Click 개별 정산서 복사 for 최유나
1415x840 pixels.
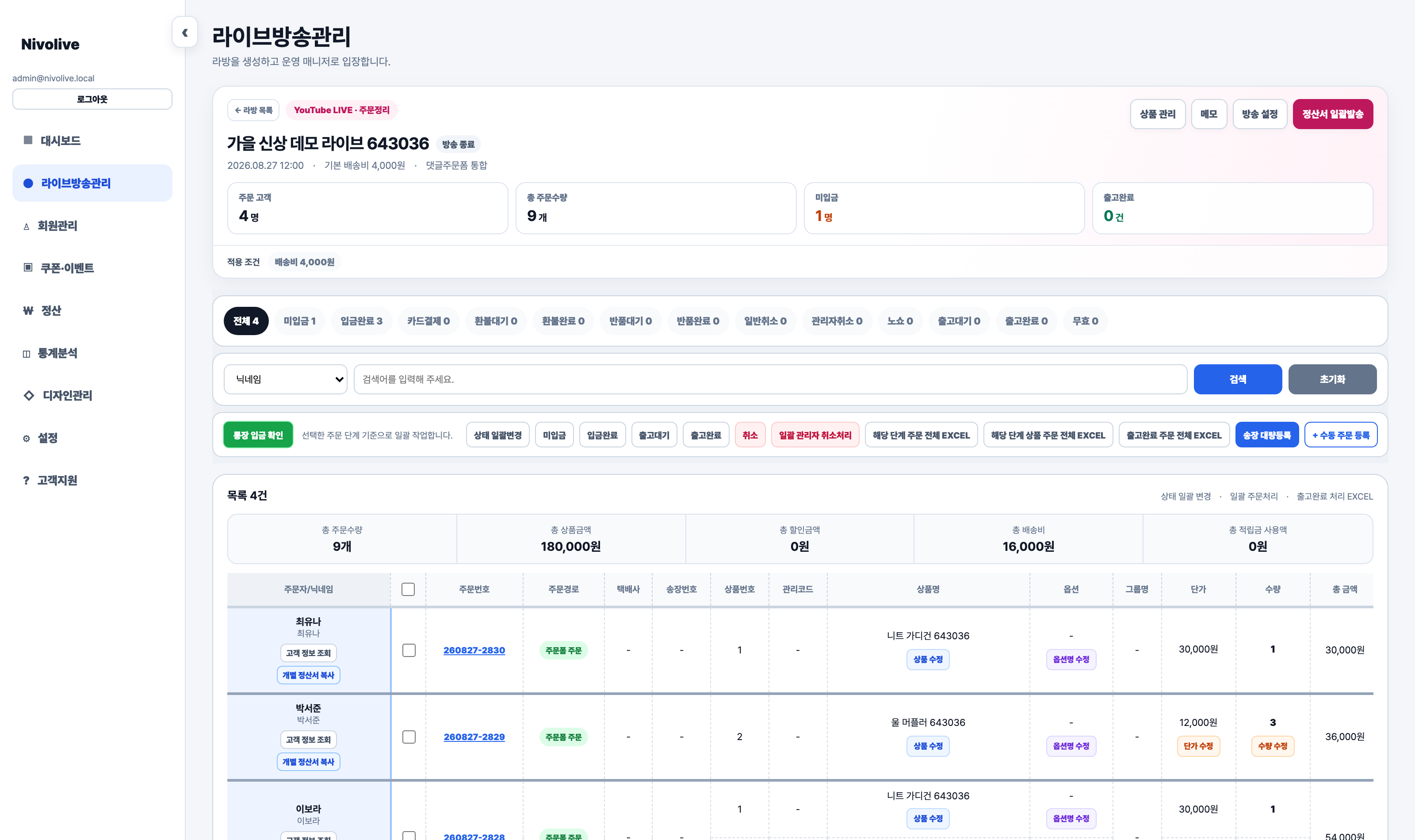coord(308,675)
